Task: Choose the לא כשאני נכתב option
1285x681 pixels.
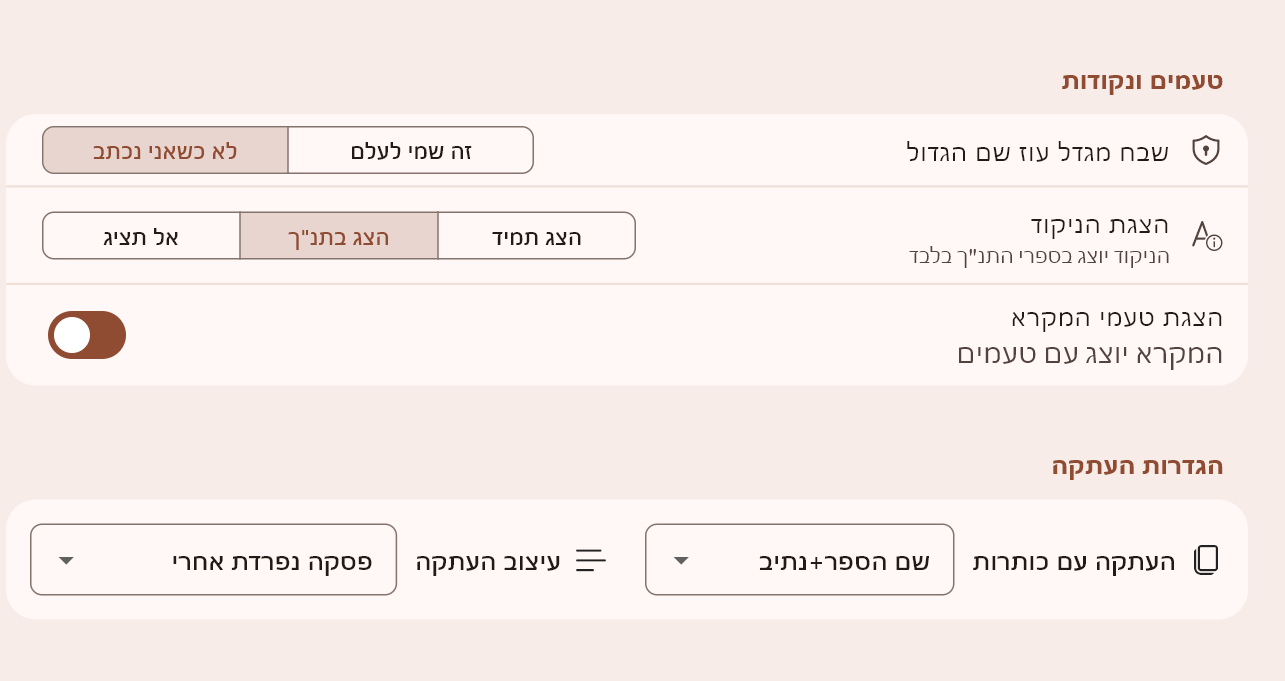Action: (165, 150)
